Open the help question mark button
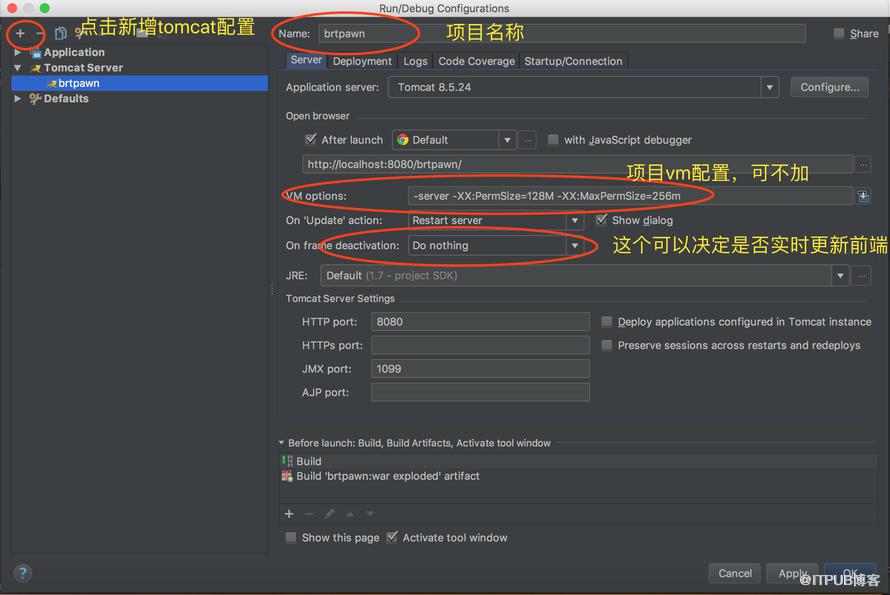The width and height of the screenshot is (890, 595). pyautogui.click(x=22, y=573)
